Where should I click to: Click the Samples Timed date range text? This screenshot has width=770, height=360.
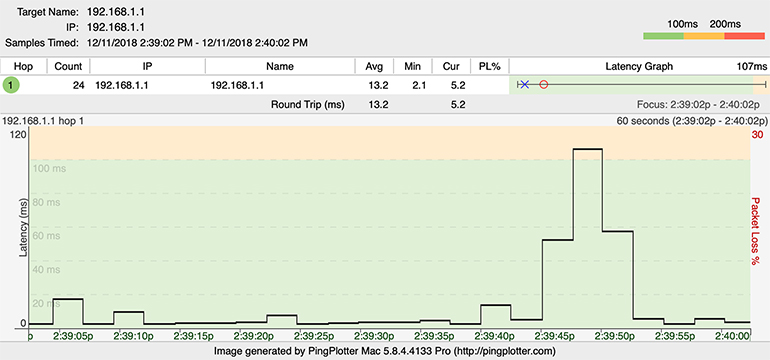[197, 43]
